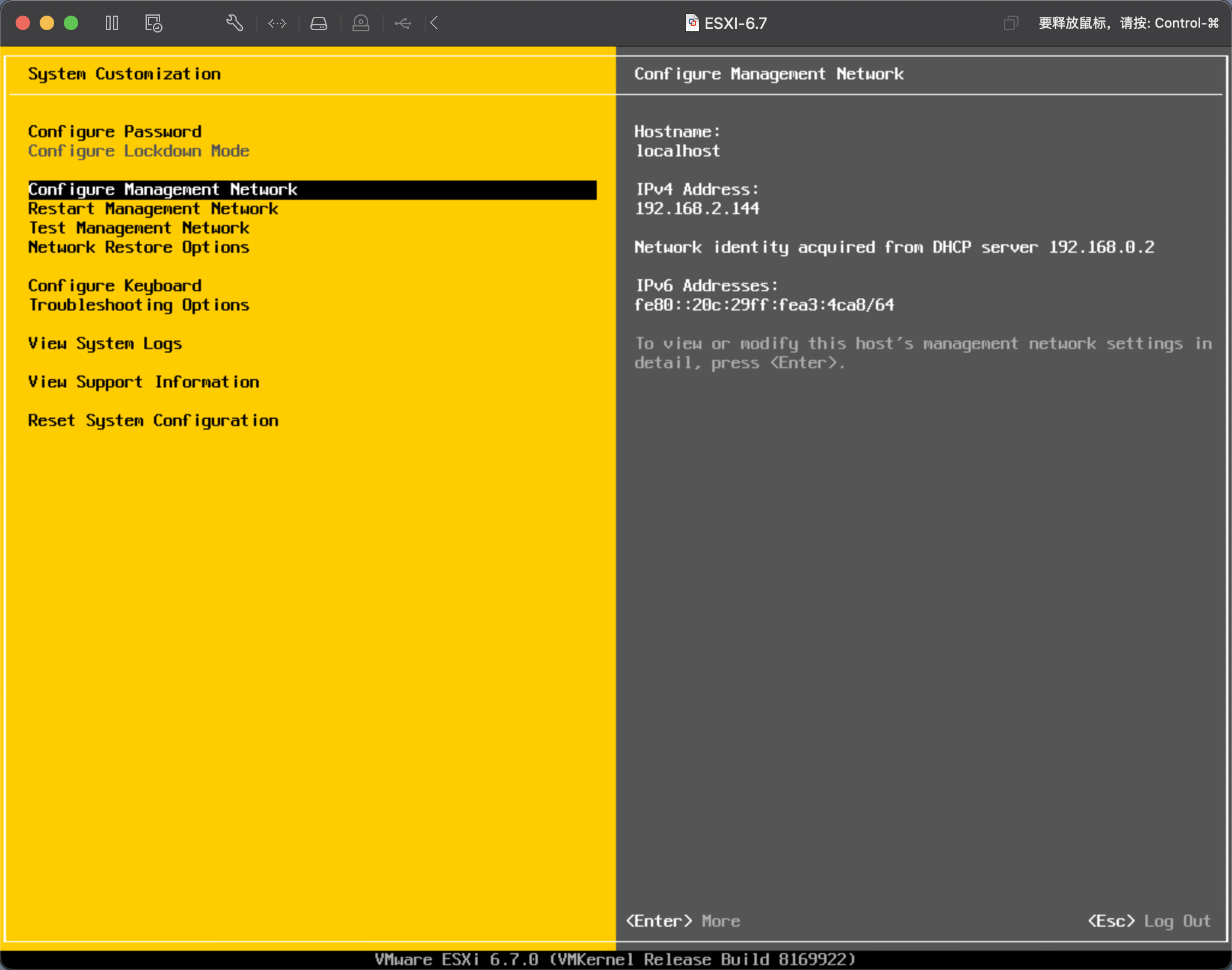
Task: Click the hard disk icon
Action: (x=319, y=23)
